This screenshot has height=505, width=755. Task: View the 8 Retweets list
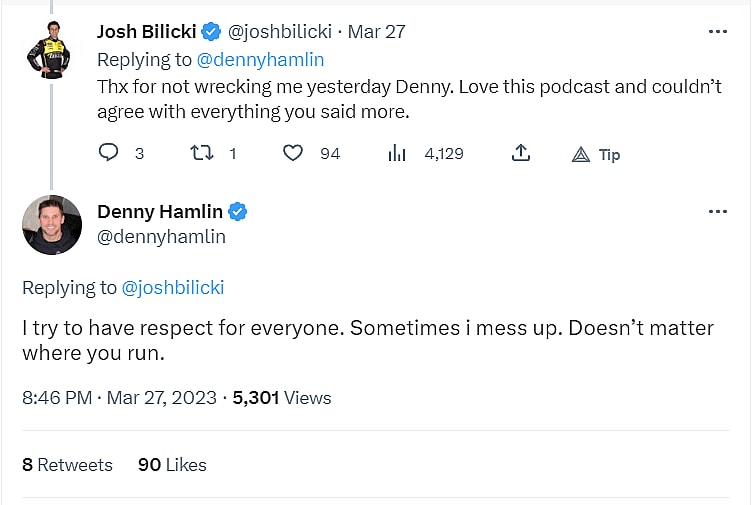(x=67, y=465)
